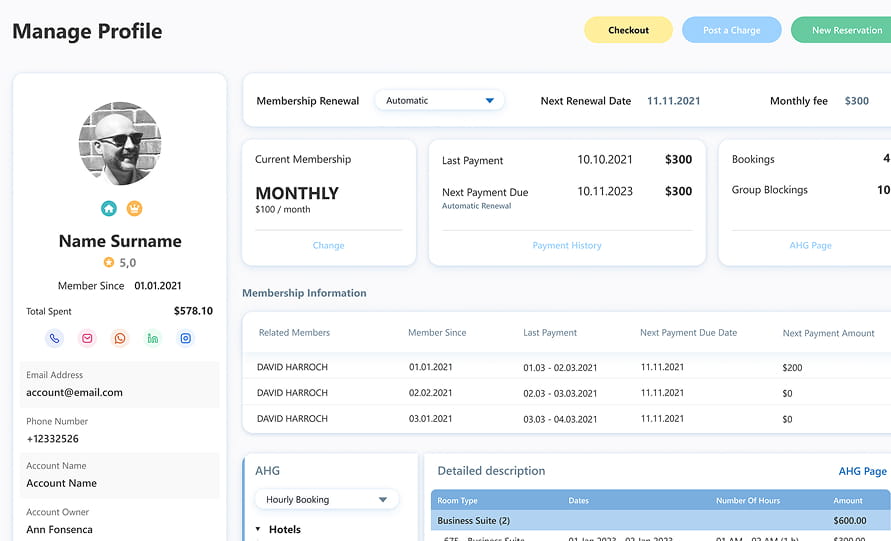
Task: Click the Checkout button
Action: (x=628, y=30)
